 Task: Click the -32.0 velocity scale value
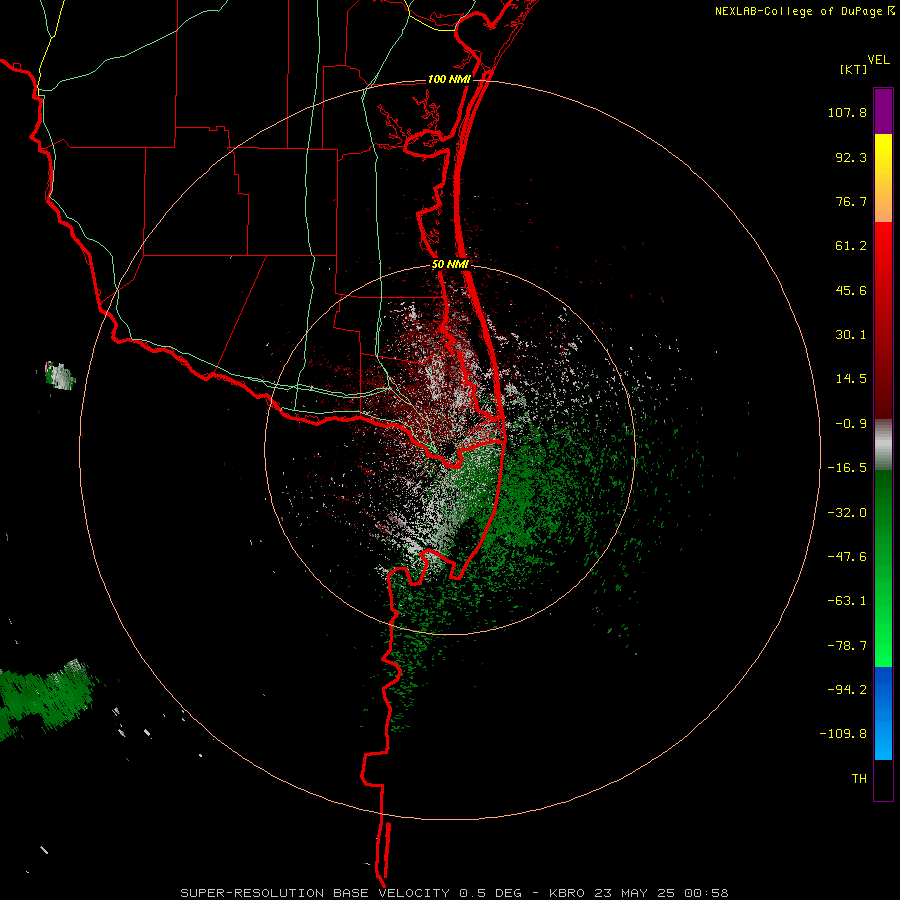tap(847, 513)
